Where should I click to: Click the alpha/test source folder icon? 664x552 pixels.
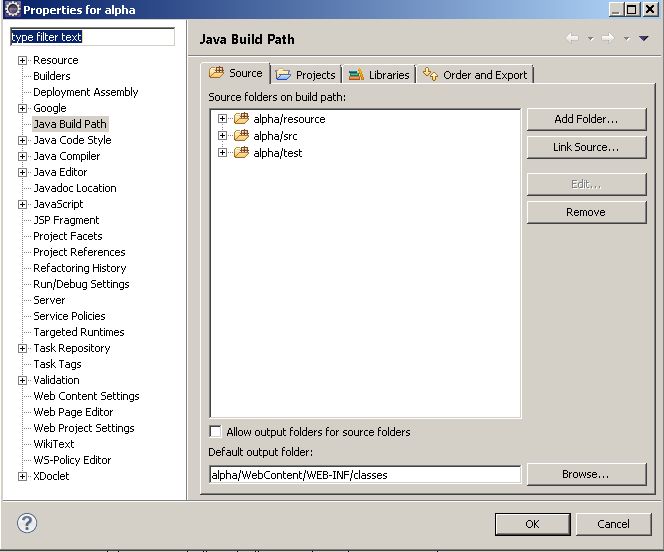tap(242, 152)
